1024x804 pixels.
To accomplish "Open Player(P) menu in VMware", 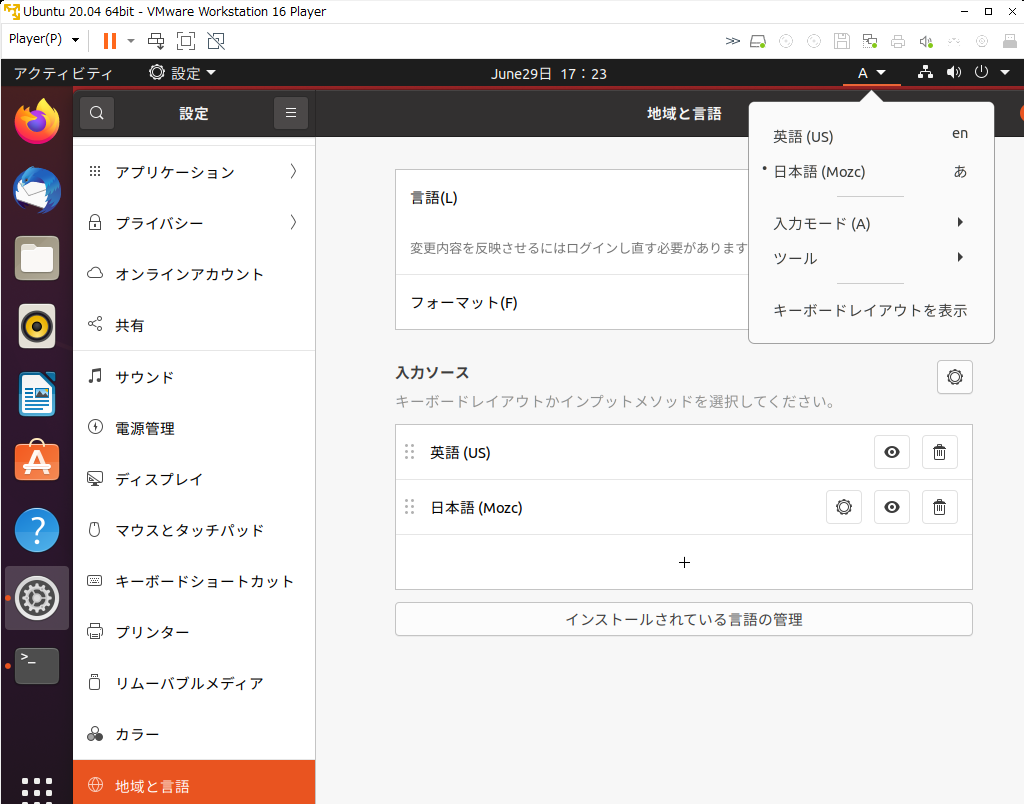I will (x=44, y=39).
